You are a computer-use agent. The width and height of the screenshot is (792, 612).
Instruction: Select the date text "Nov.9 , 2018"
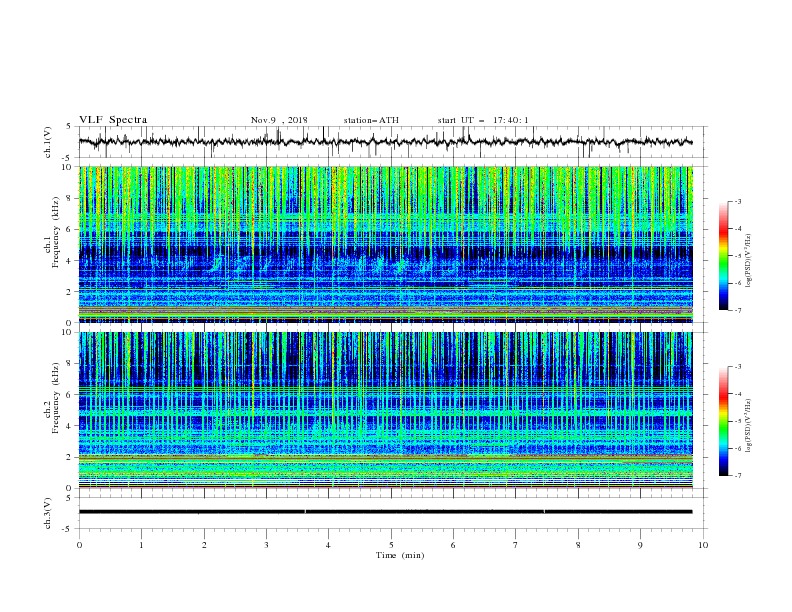tap(279, 120)
